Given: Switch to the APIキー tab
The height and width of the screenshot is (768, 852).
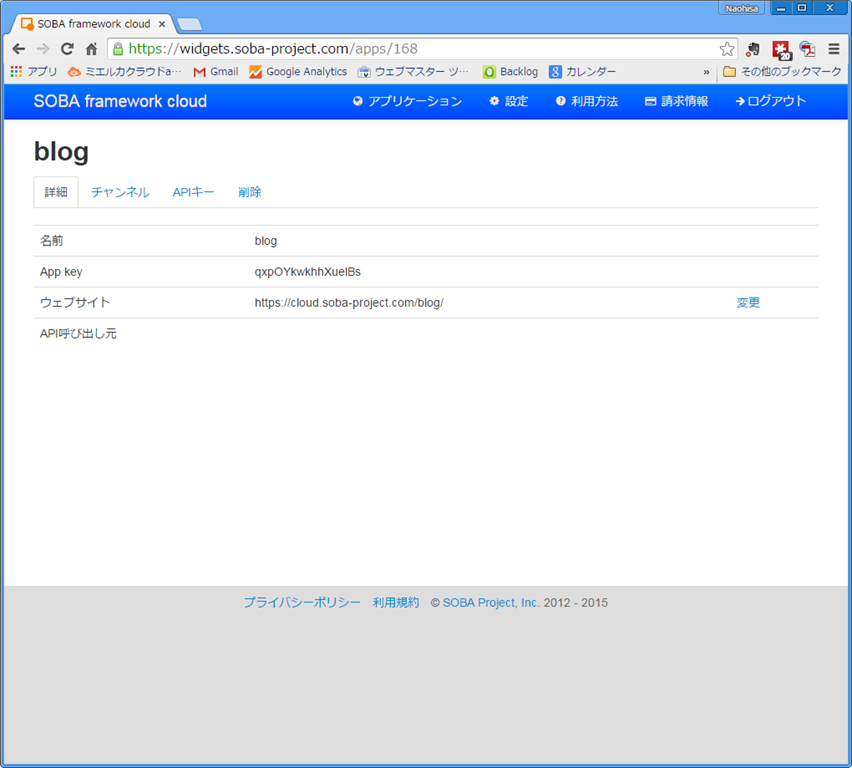Looking at the screenshot, I should [x=193, y=192].
